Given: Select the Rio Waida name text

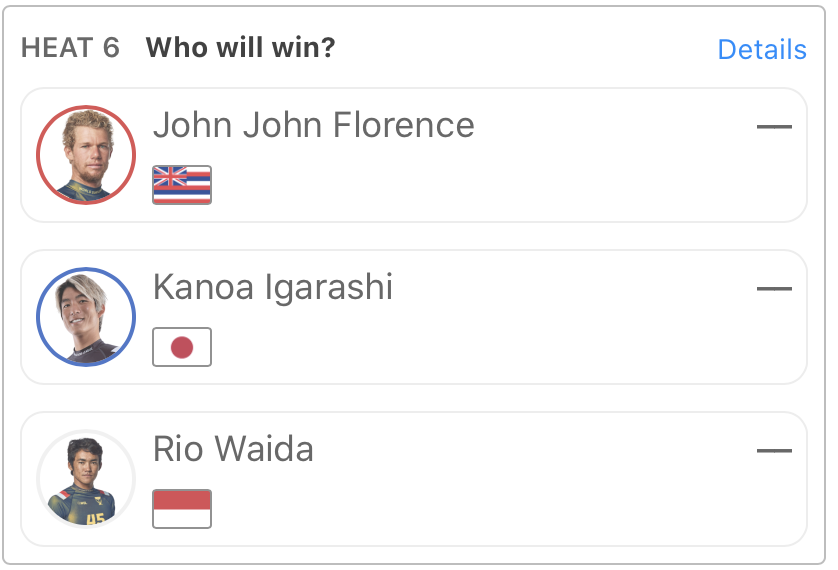Looking at the screenshot, I should (x=233, y=449).
